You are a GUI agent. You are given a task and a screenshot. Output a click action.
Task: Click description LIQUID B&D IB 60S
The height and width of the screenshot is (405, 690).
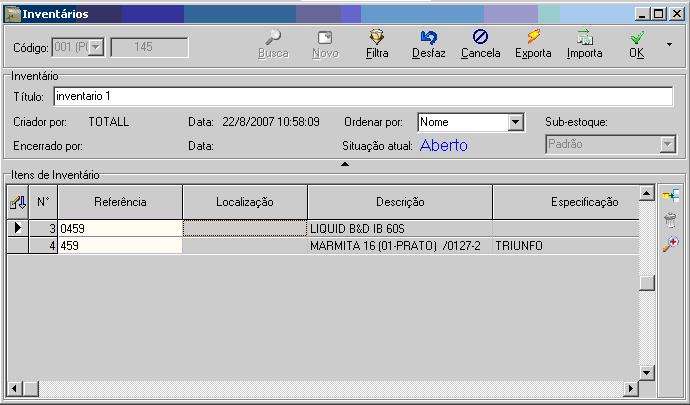tap(357, 229)
